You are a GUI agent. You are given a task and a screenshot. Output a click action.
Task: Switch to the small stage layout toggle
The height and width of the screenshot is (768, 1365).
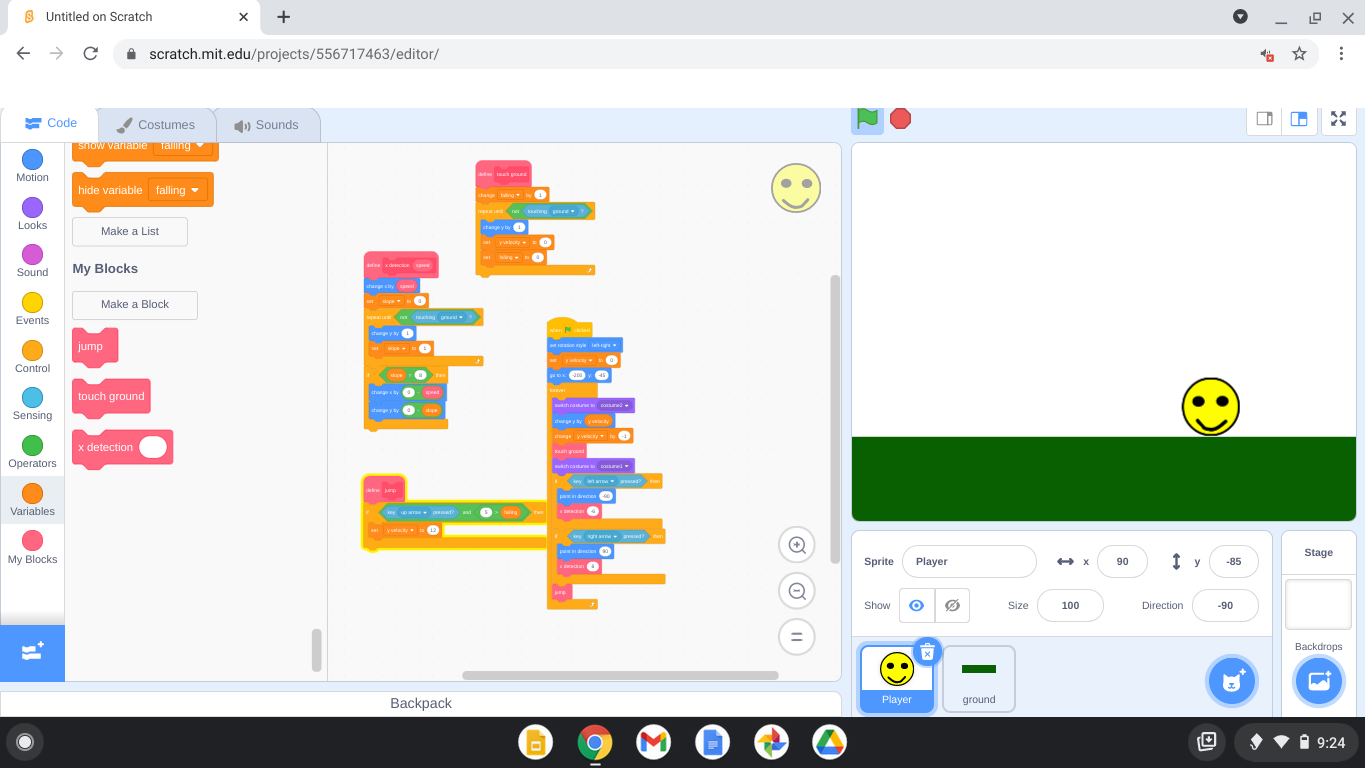1263,118
